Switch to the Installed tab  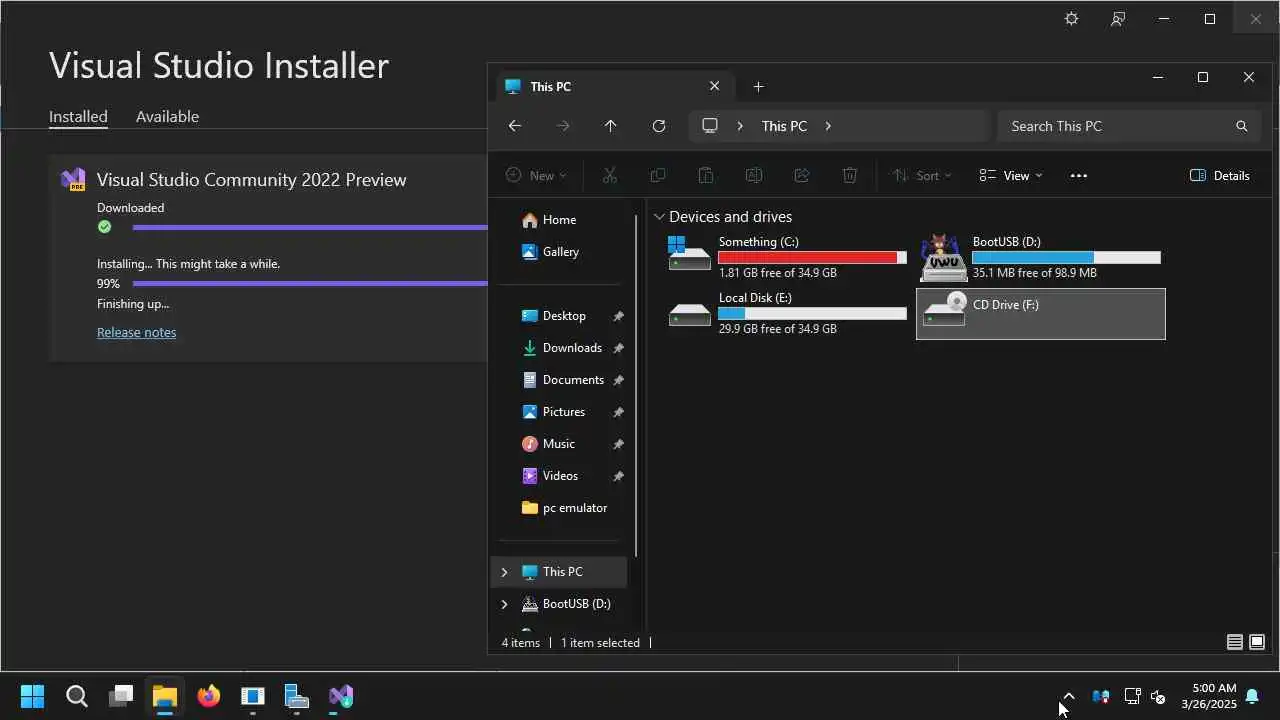[x=78, y=116]
